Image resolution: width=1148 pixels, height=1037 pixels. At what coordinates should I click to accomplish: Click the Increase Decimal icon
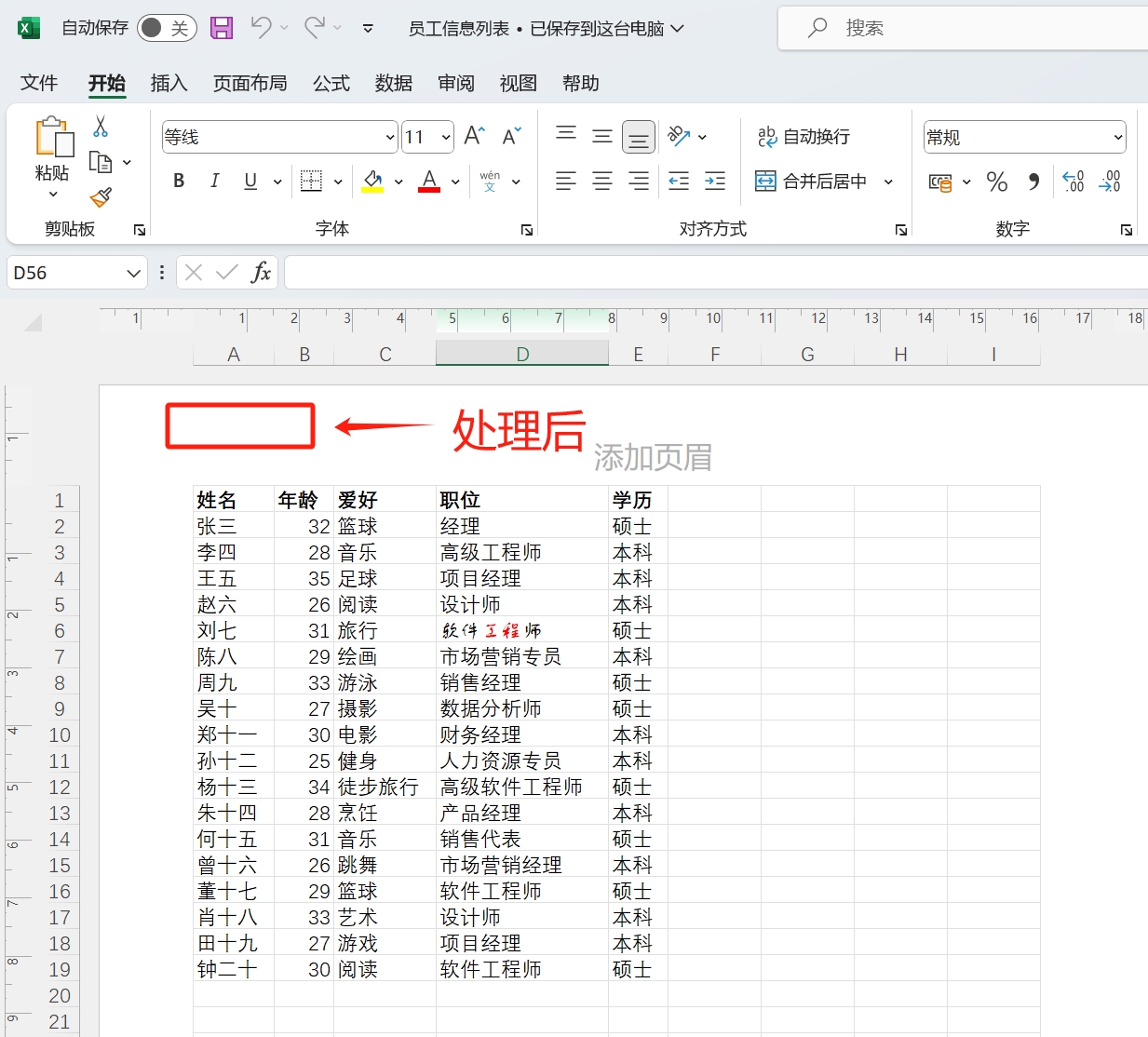[1072, 182]
